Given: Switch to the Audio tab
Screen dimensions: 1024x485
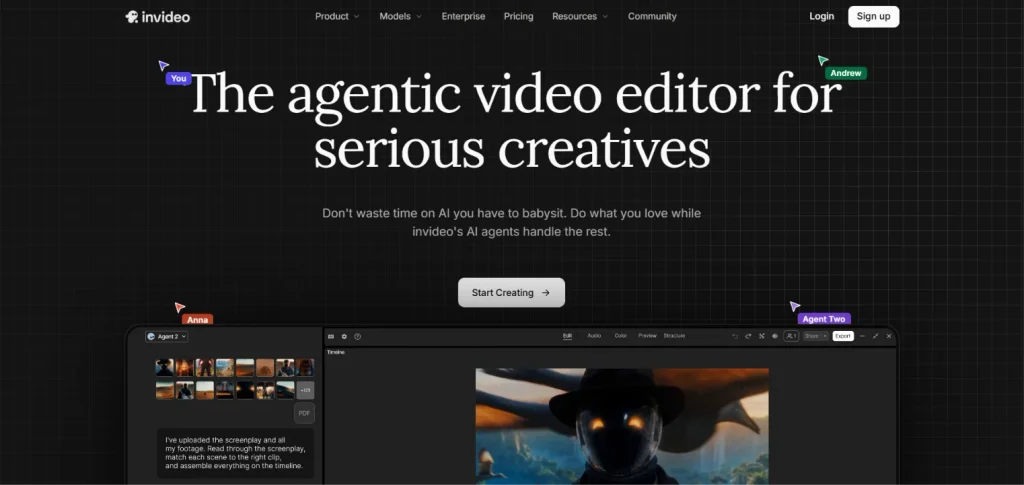Looking at the screenshot, I should 594,336.
